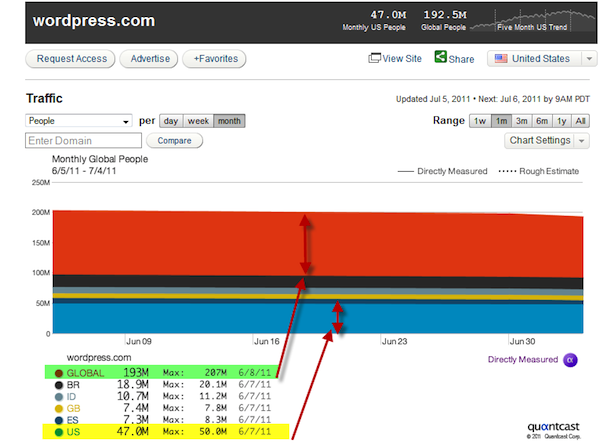The width and height of the screenshot is (600, 444).
Task: Click the Chart Settings button label
Action: (540, 140)
